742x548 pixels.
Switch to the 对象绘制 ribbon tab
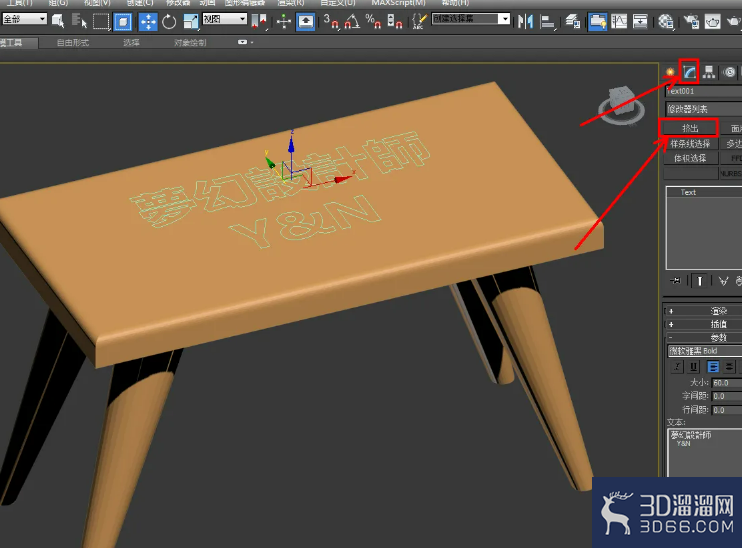pyautogui.click(x=190, y=43)
